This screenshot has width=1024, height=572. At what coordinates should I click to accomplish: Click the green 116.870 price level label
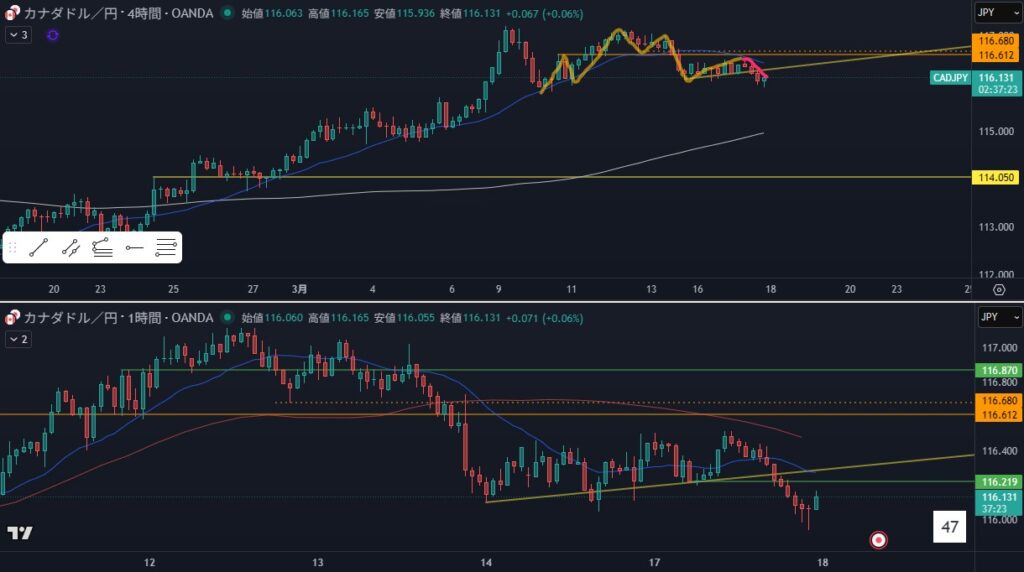click(997, 370)
